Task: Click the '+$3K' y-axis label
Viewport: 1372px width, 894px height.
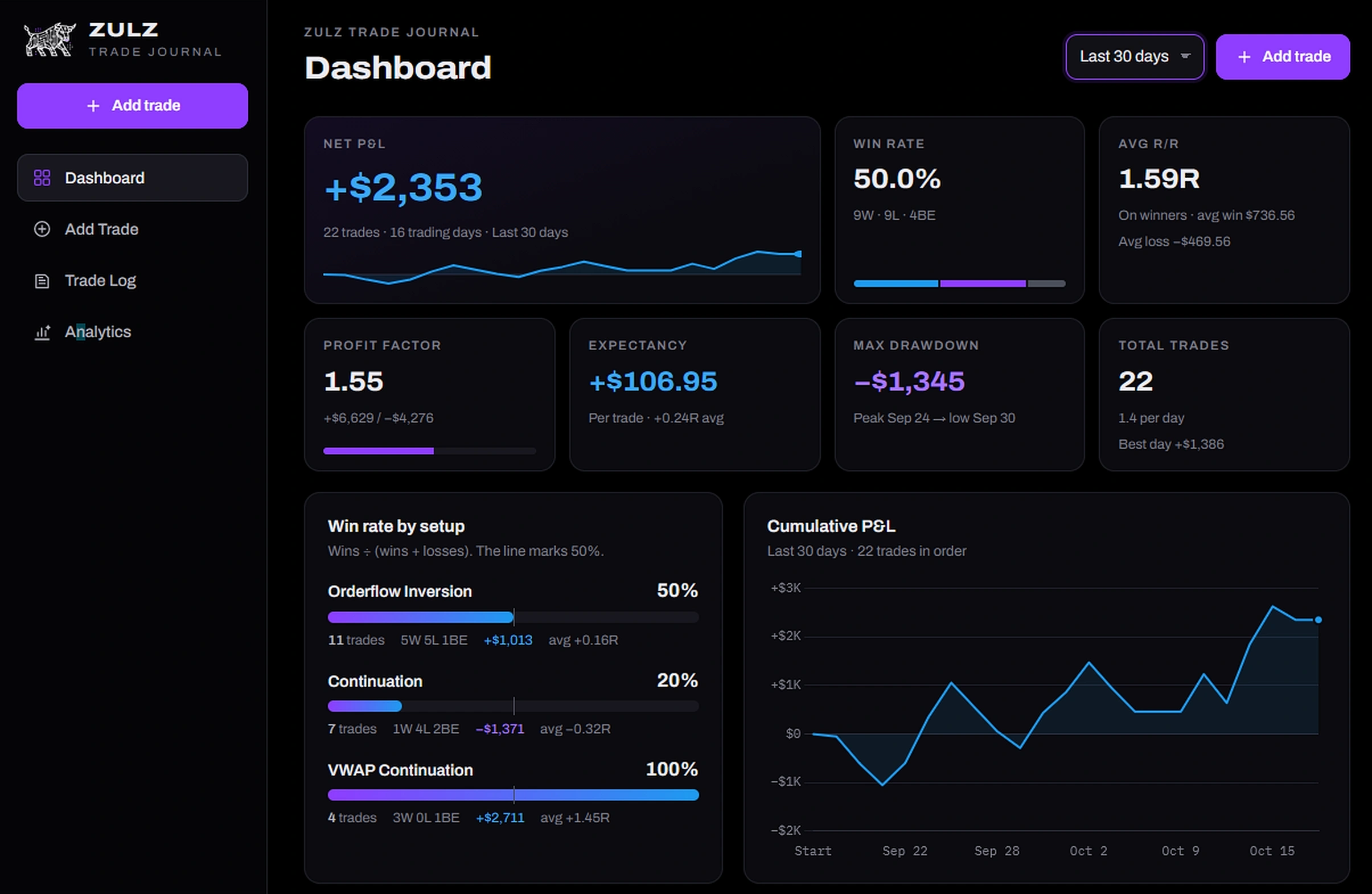Action: pyautogui.click(x=786, y=588)
